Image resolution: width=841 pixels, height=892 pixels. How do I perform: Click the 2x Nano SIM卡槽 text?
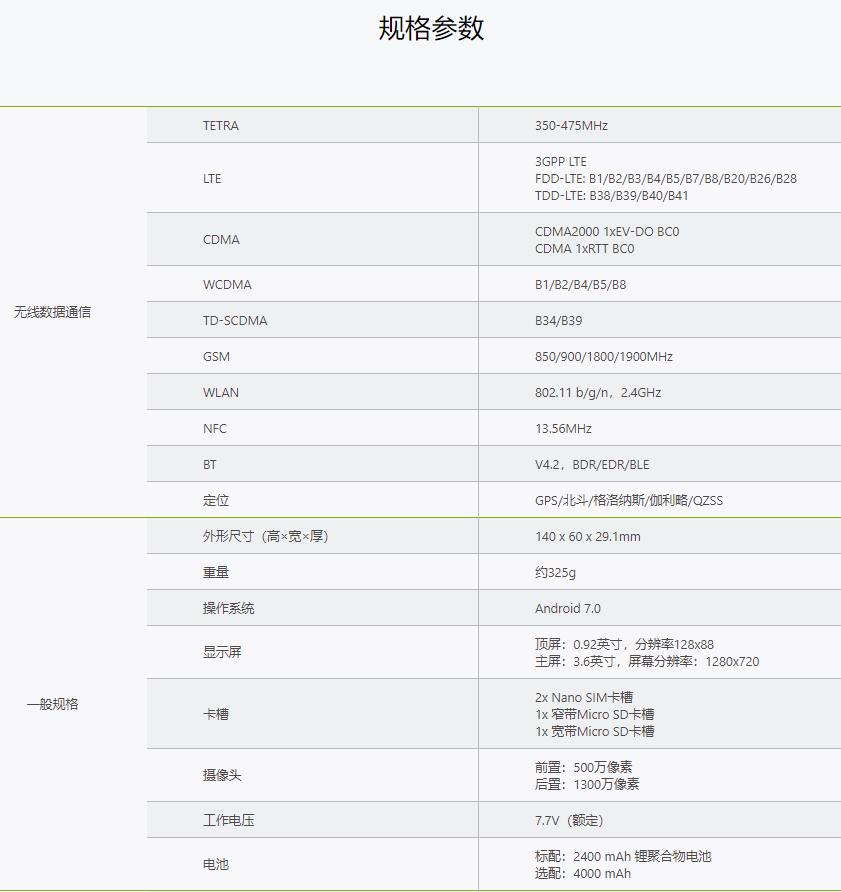(x=583, y=697)
